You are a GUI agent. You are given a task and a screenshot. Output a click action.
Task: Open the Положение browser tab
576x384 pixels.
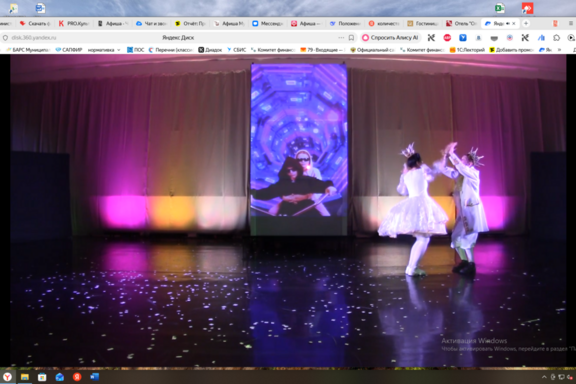pyautogui.click(x=345, y=24)
